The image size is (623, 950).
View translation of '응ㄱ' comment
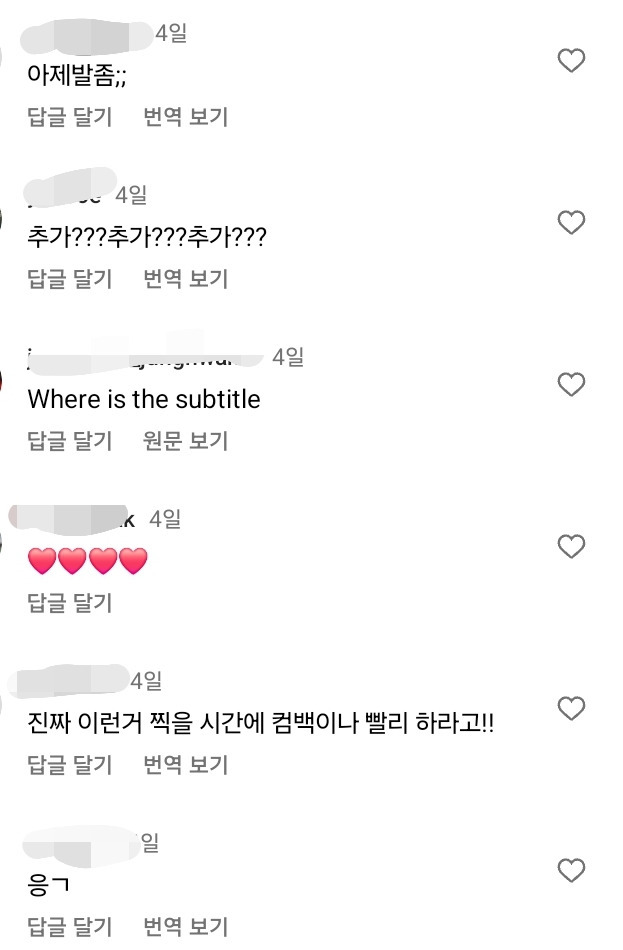186,927
